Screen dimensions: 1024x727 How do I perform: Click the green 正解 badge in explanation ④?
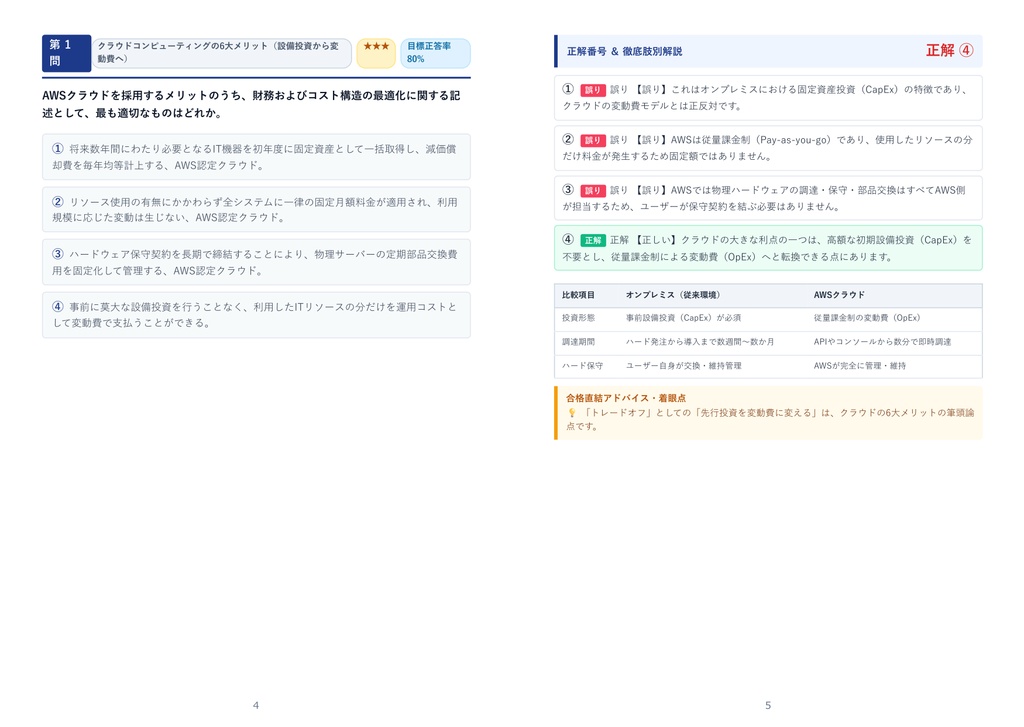click(592, 240)
